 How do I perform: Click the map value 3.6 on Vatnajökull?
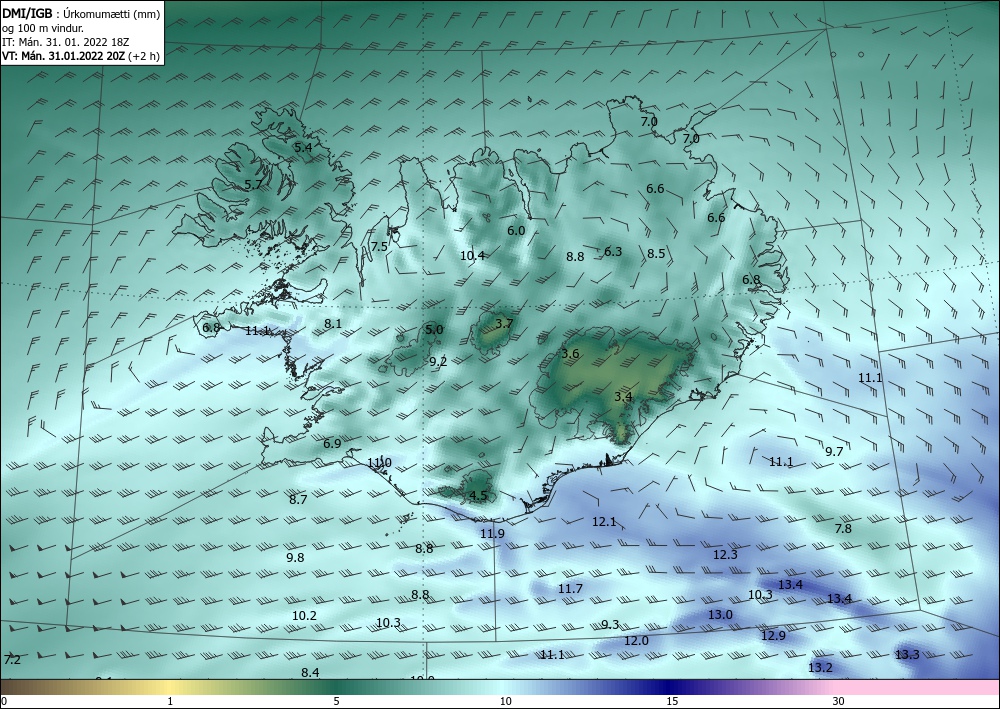tap(570, 354)
